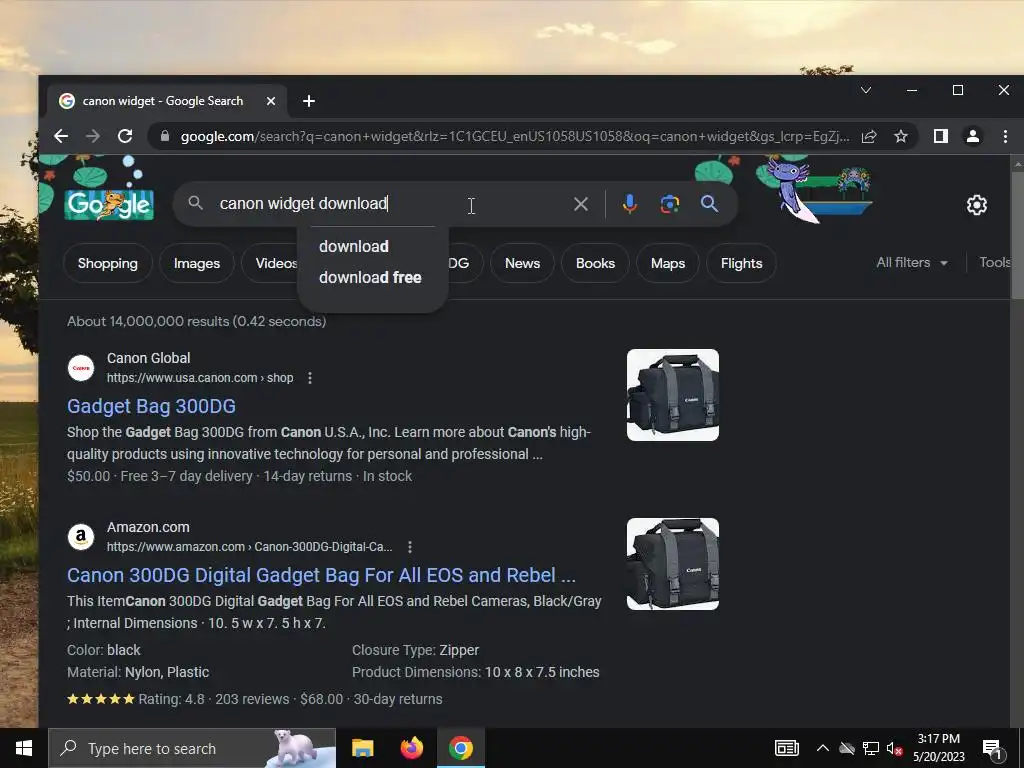Launch Firefox from the taskbar

point(411,748)
